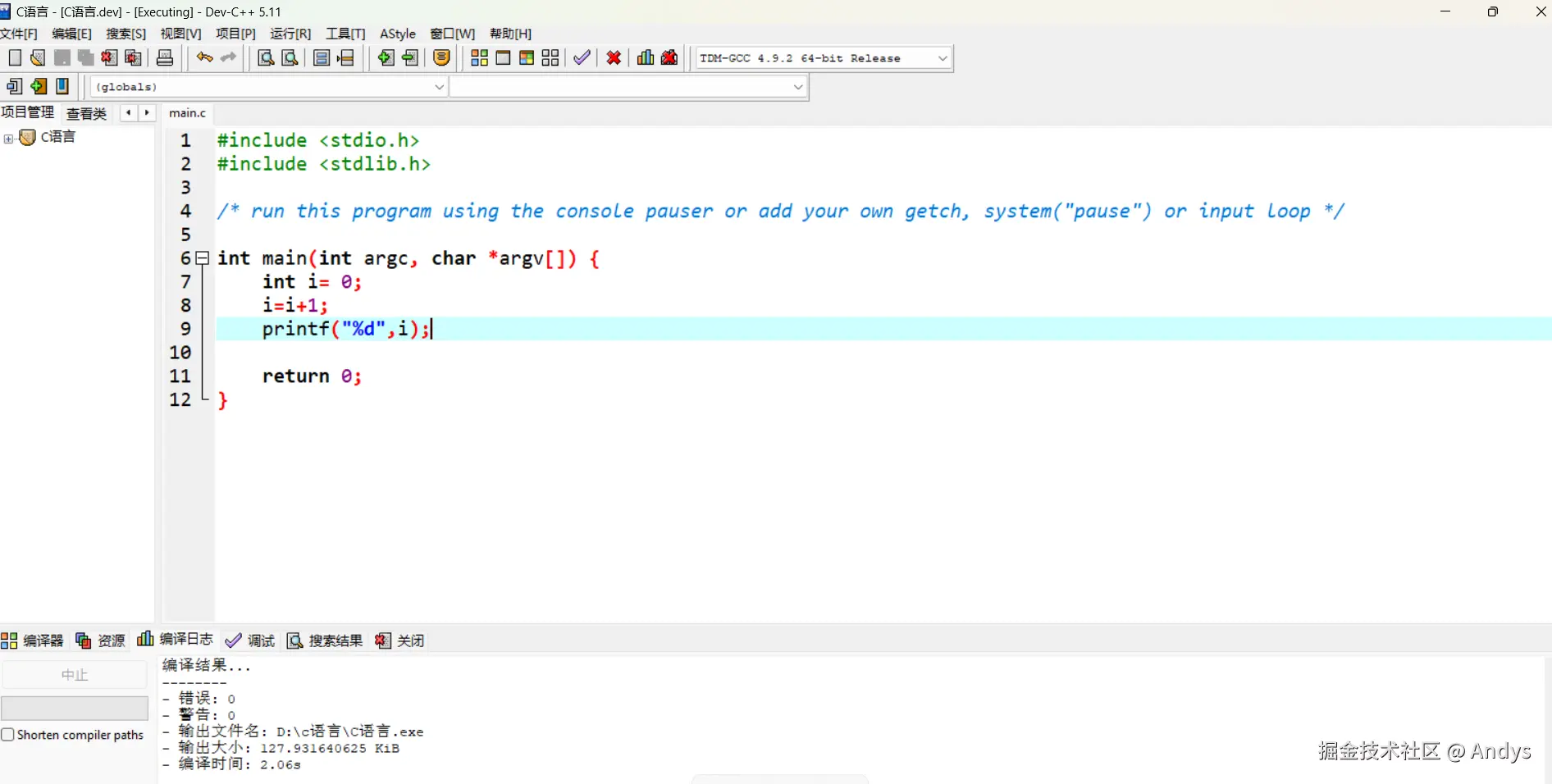Open the 文件[F] menu

pos(19,34)
